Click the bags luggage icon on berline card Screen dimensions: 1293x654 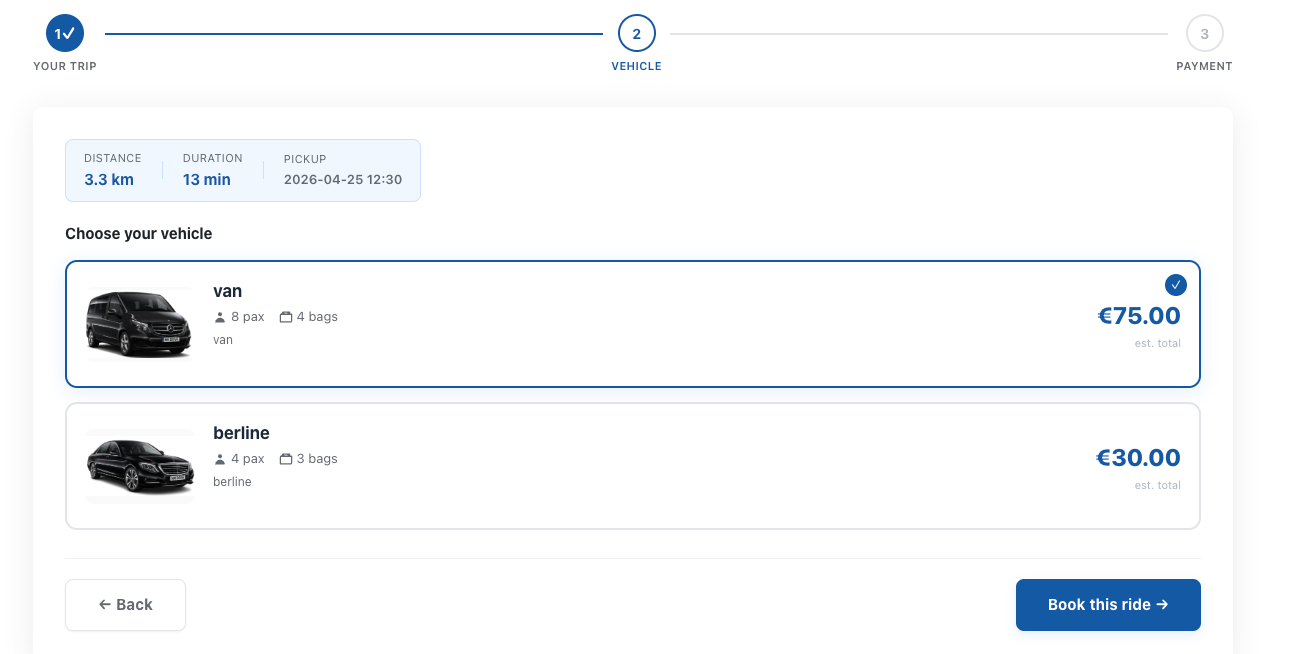point(286,459)
